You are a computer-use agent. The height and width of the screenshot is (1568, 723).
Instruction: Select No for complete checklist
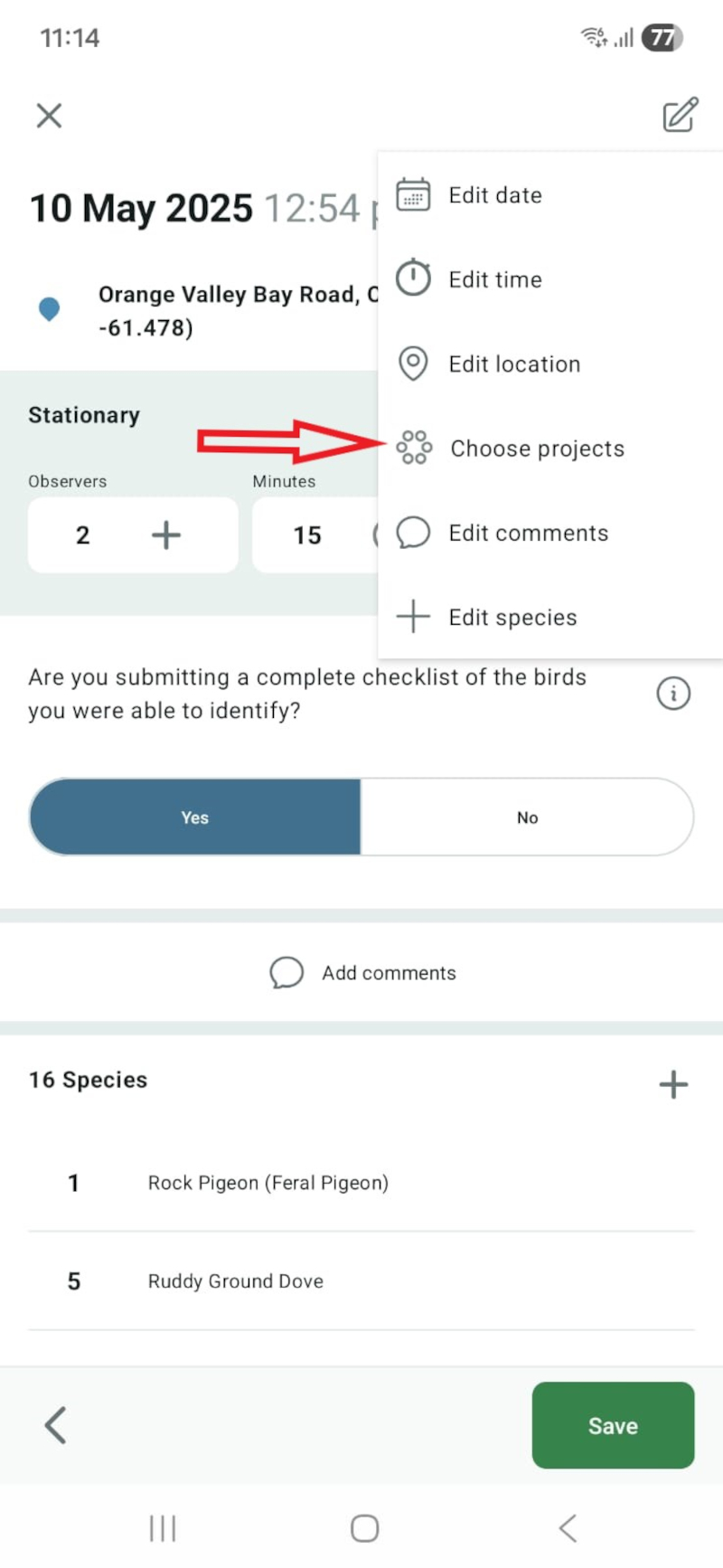(528, 817)
